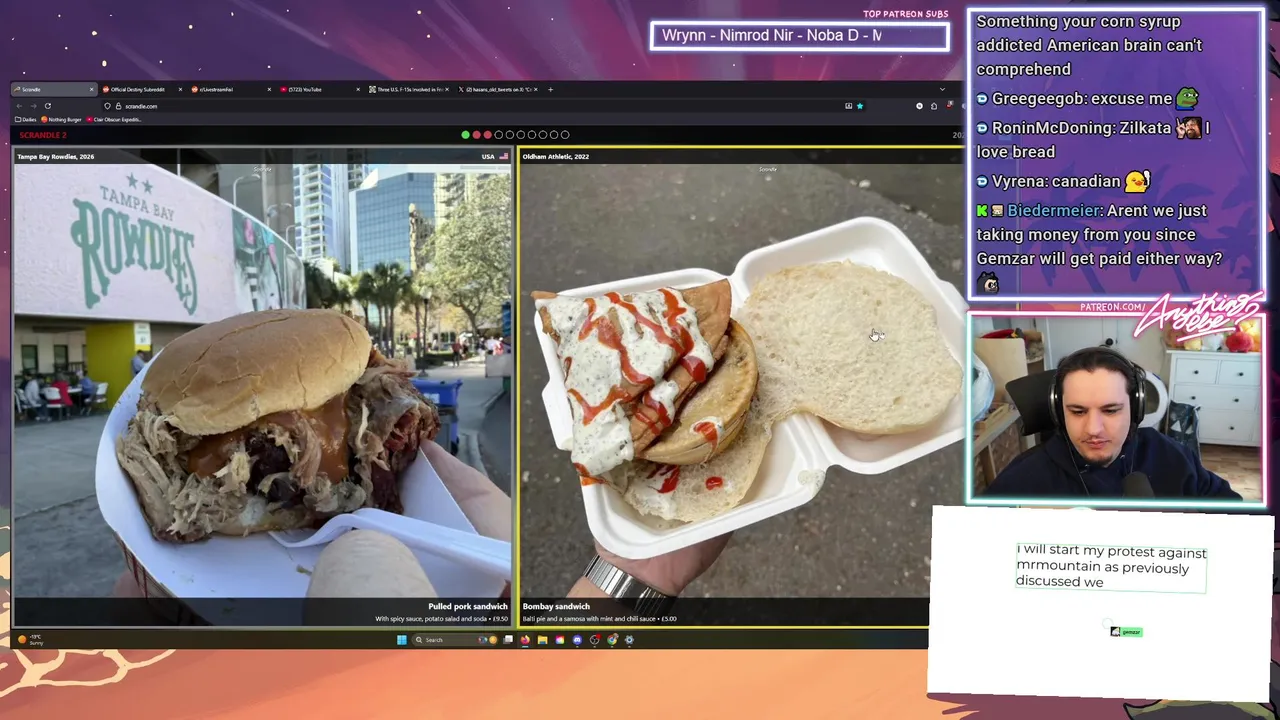Click the green first-round progress dot
The height and width of the screenshot is (720, 1280).
465,135
